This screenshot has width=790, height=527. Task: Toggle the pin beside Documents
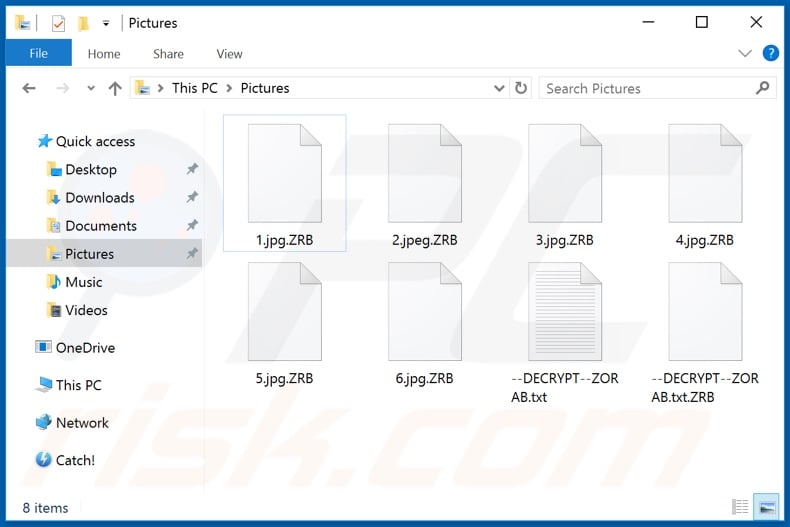[x=192, y=226]
